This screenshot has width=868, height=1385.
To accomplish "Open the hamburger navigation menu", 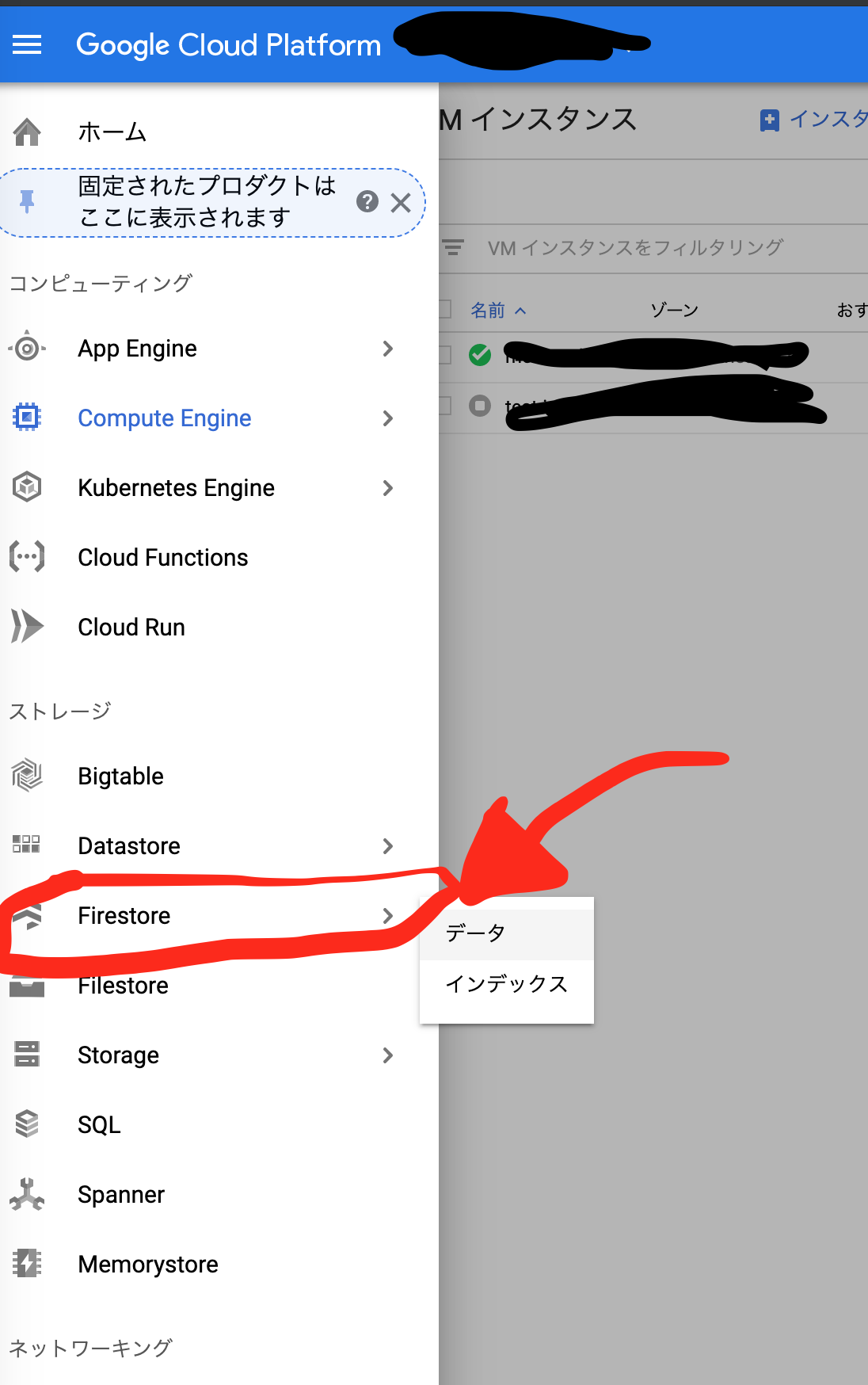I will pos(27,45).
